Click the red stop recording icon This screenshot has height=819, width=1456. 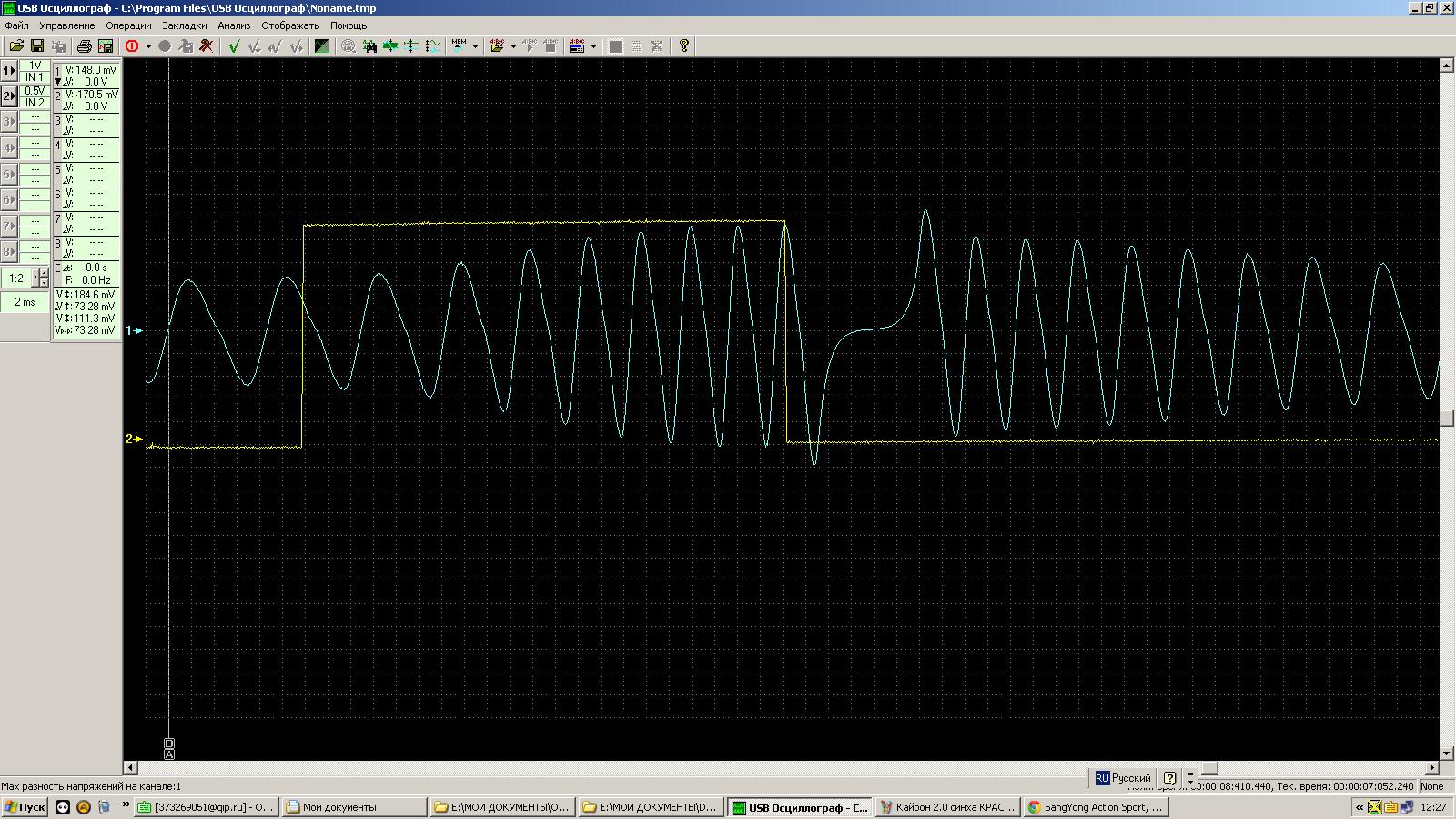coord(132,45)
